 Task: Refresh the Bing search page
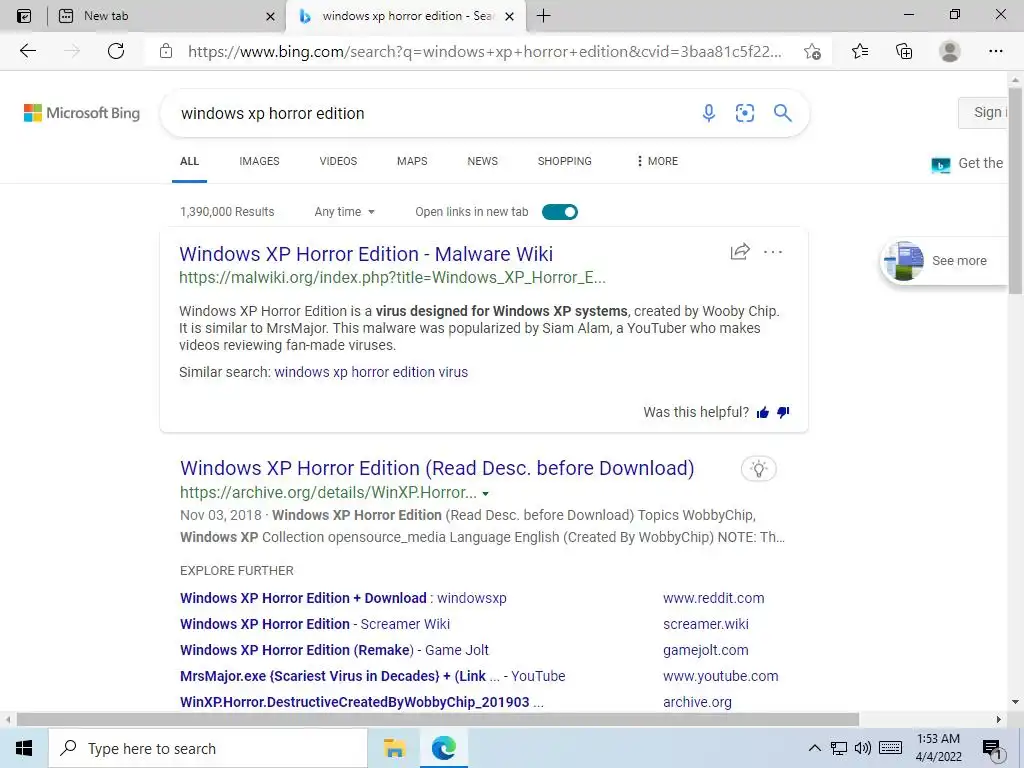click(116, 51)
